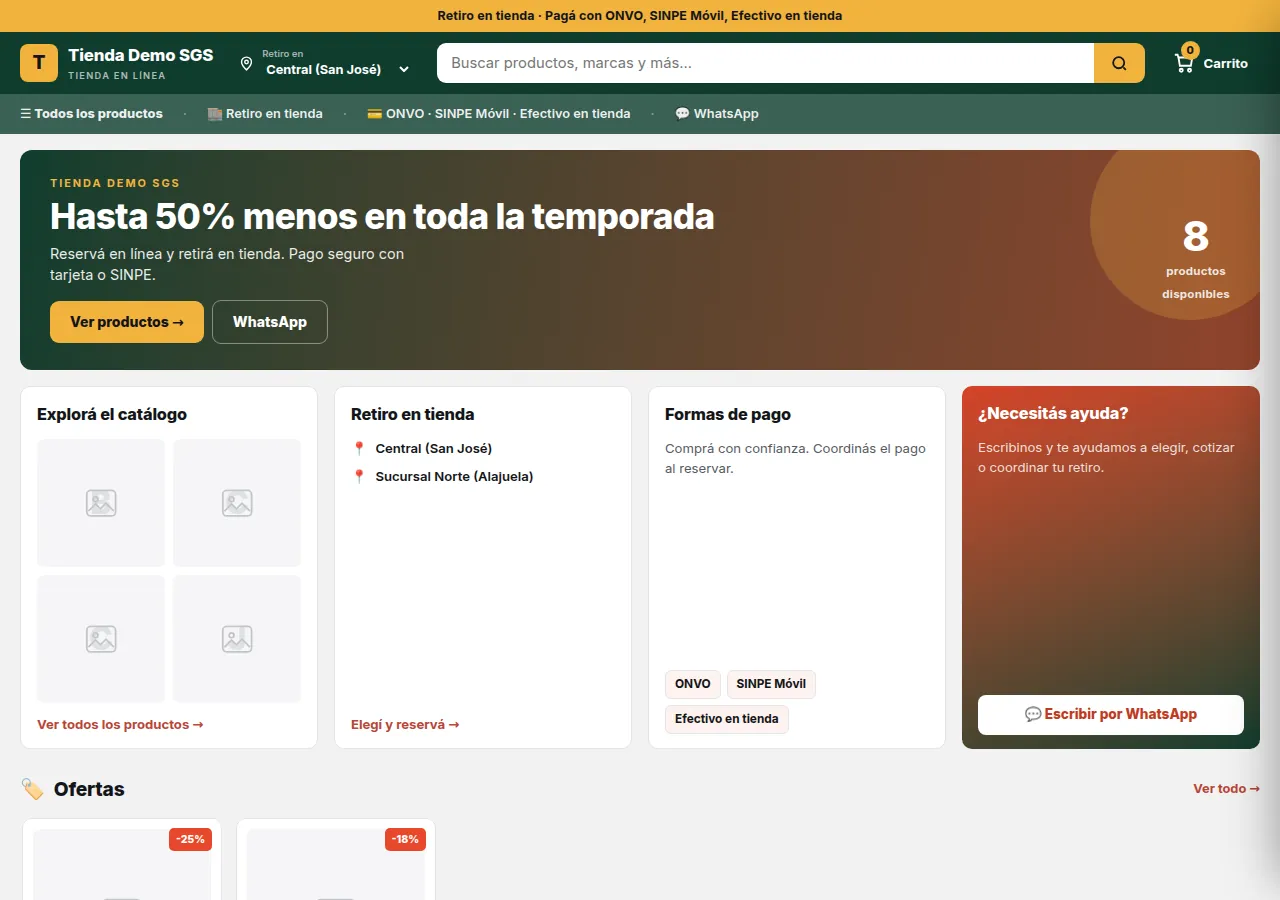Click the Hasta 50% menos headline
1280x900 pixels.
(x=382, y=216)
